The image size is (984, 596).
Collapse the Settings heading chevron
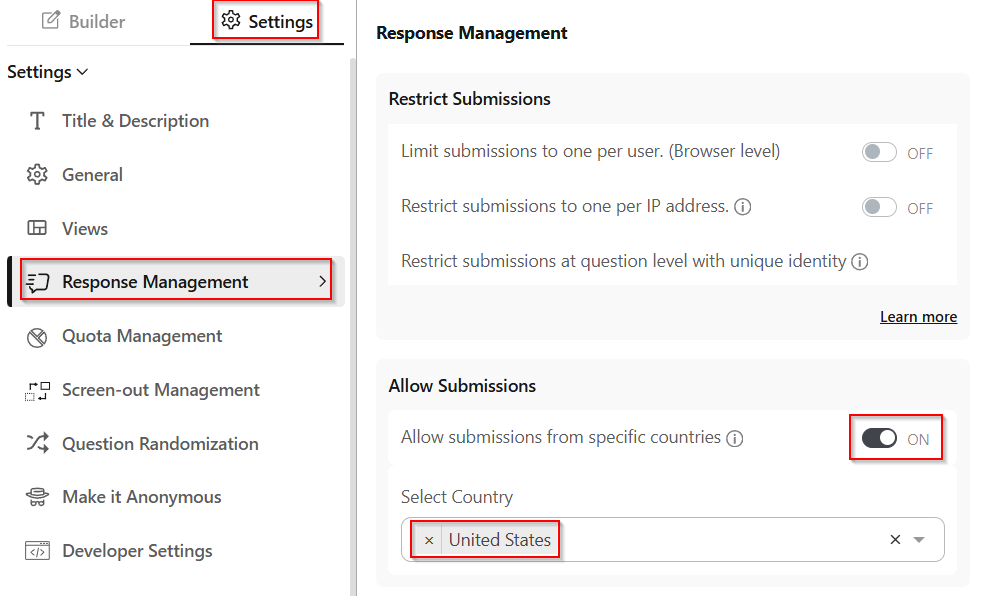(x=82, y=72)
